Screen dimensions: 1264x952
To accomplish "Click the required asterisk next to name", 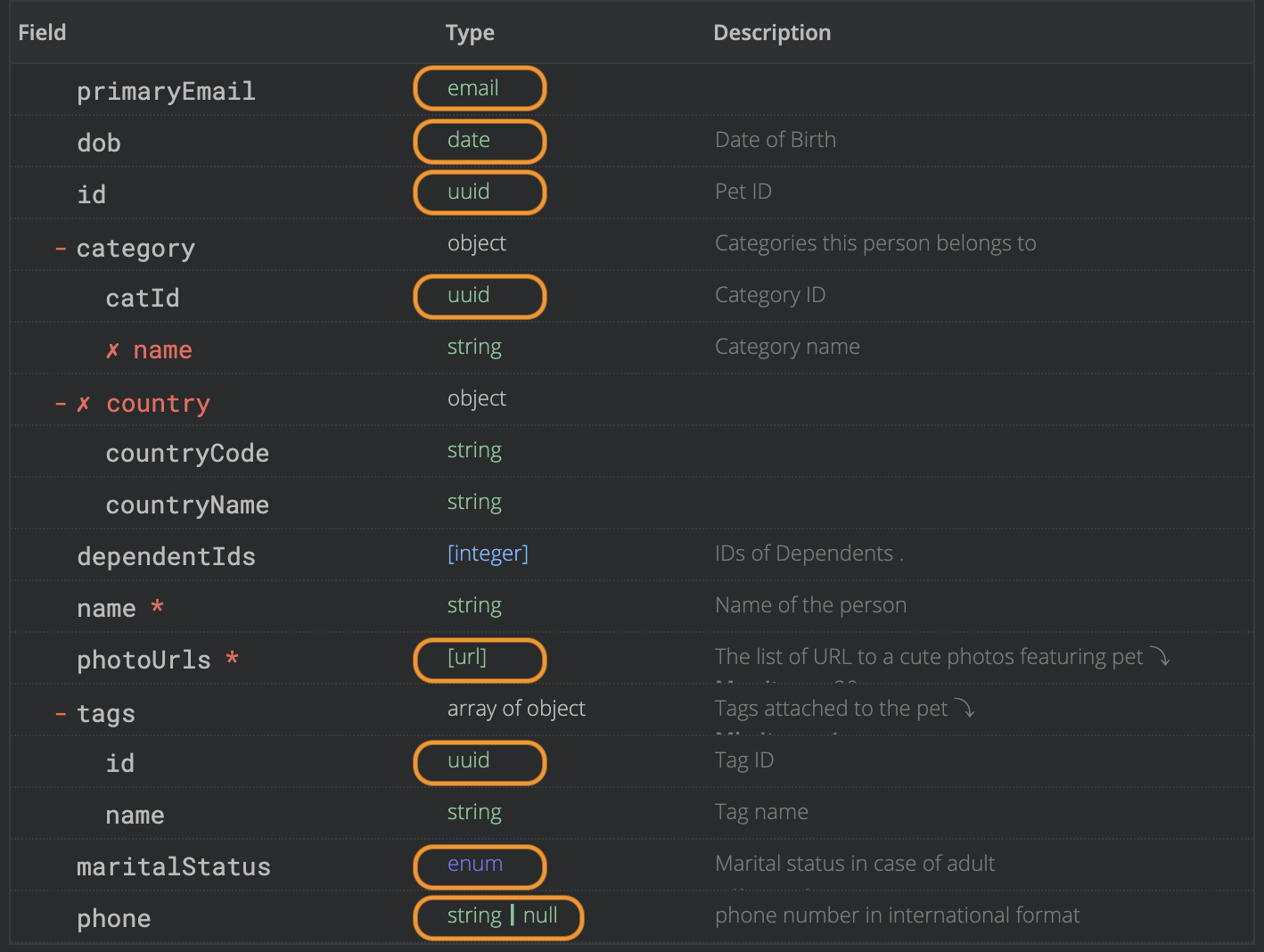I will 157,607.
